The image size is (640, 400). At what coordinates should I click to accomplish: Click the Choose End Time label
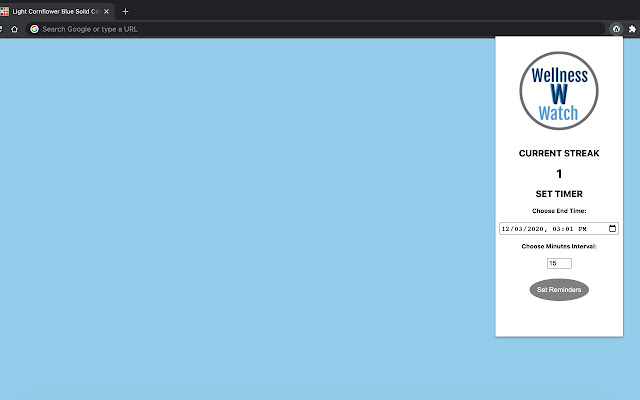pos(559,211)
